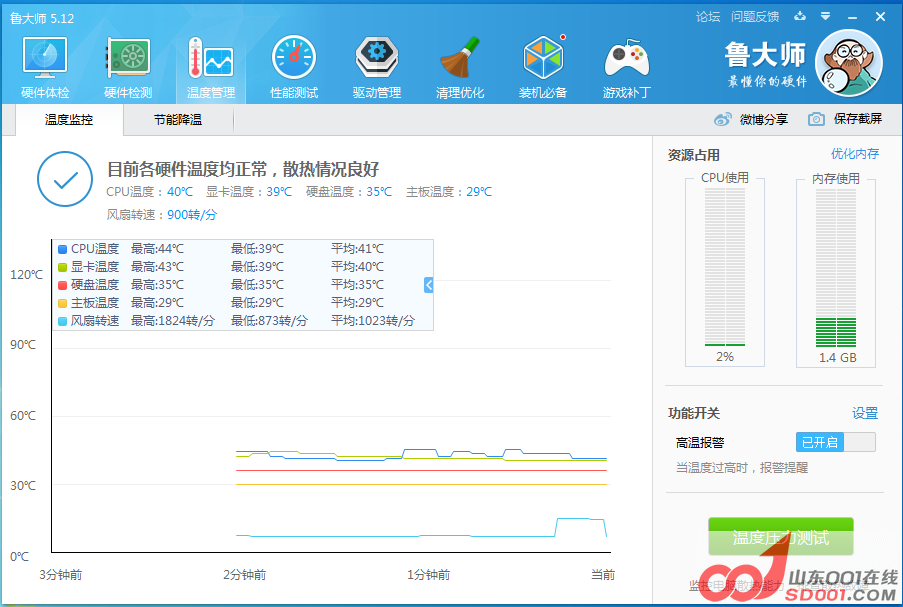903x607 pixels.
Task: Click the 1.4 GB memory value
Action: click(x=837, y=358)
